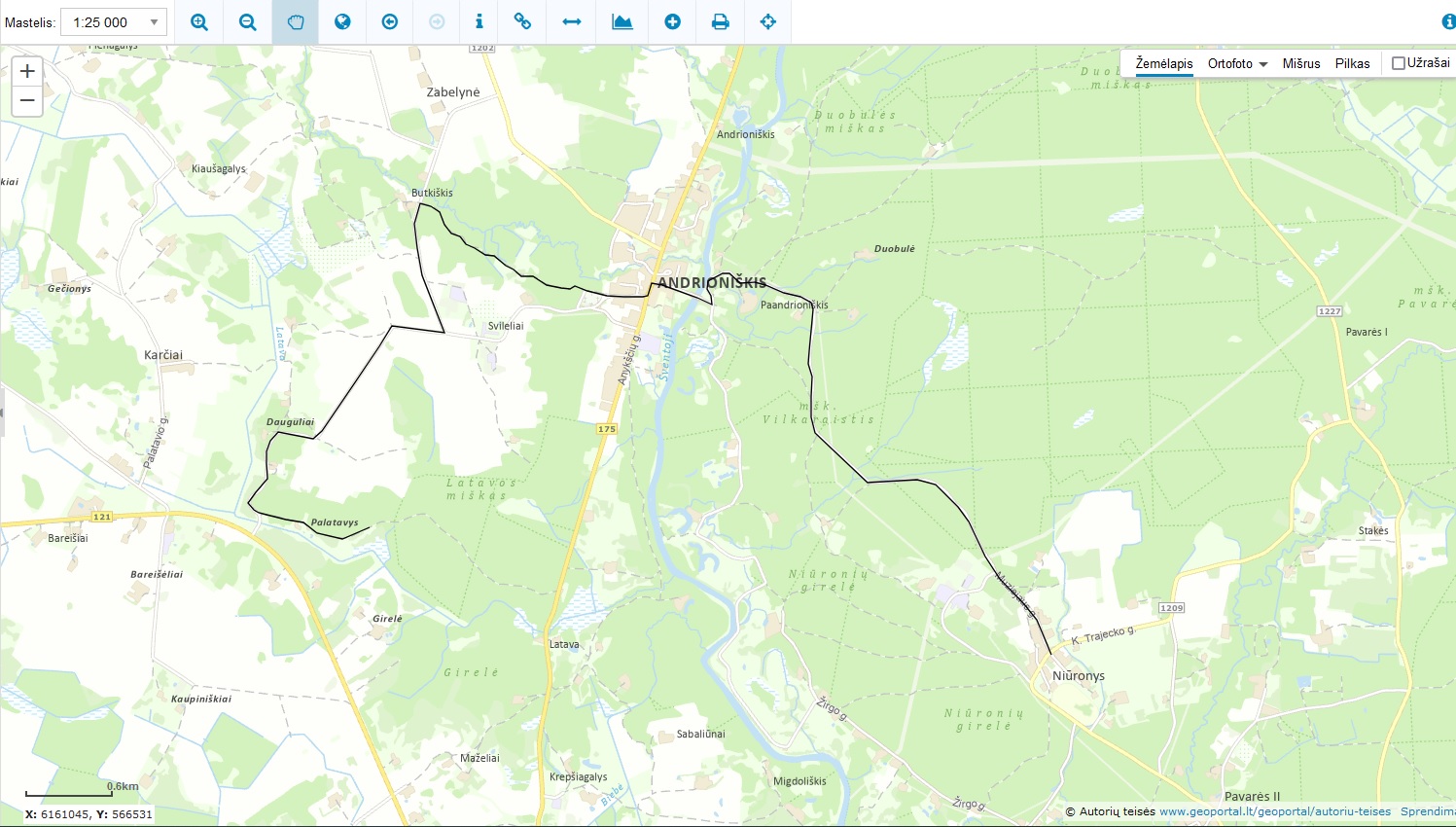Click the Zabelynė place label
The width and height of the screenshot is (1456, 827).
[x=453, y=92]
